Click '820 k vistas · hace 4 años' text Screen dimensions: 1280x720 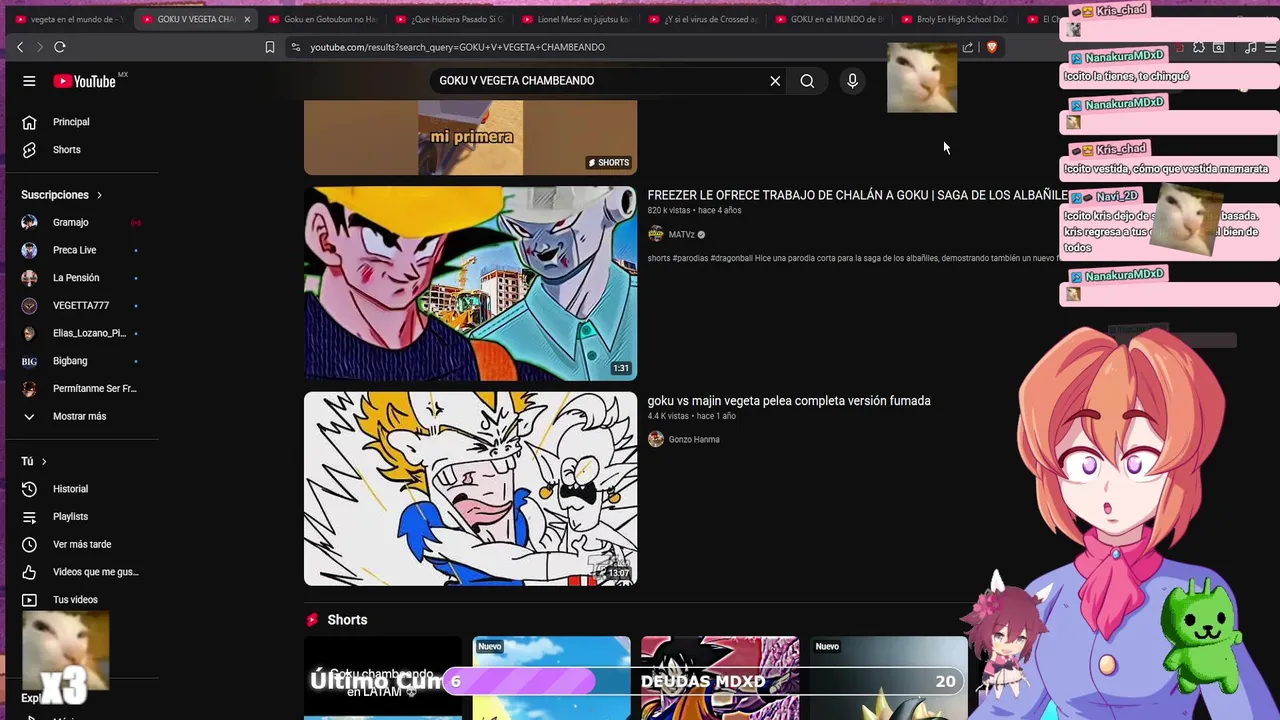(x=694, y=211)
